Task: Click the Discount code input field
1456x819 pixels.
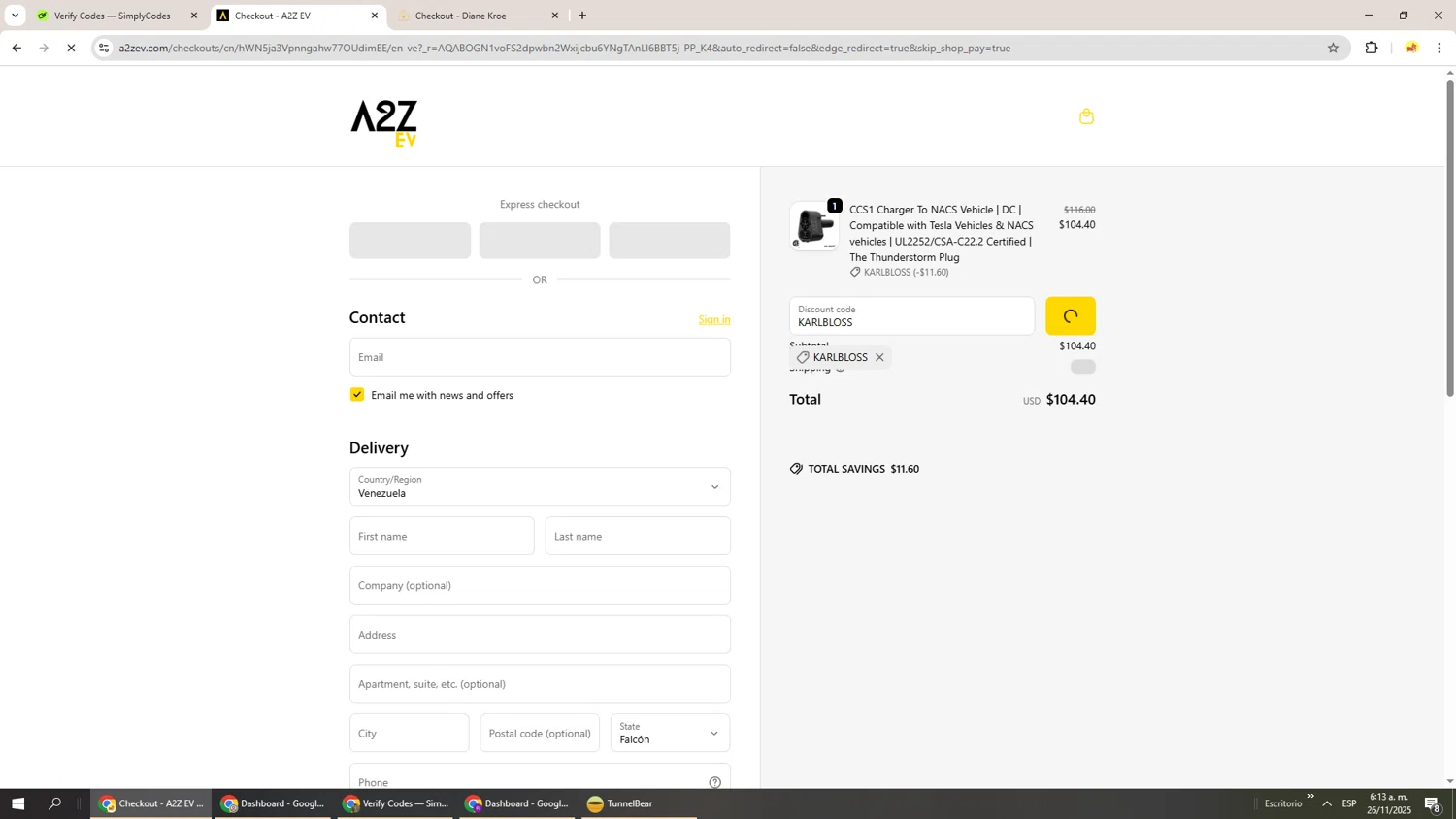Action: click(911, 316)
